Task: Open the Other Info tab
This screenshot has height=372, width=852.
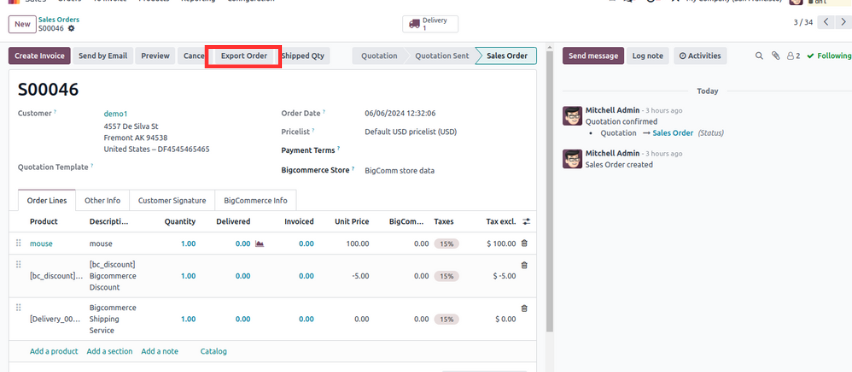Action: 102,200
